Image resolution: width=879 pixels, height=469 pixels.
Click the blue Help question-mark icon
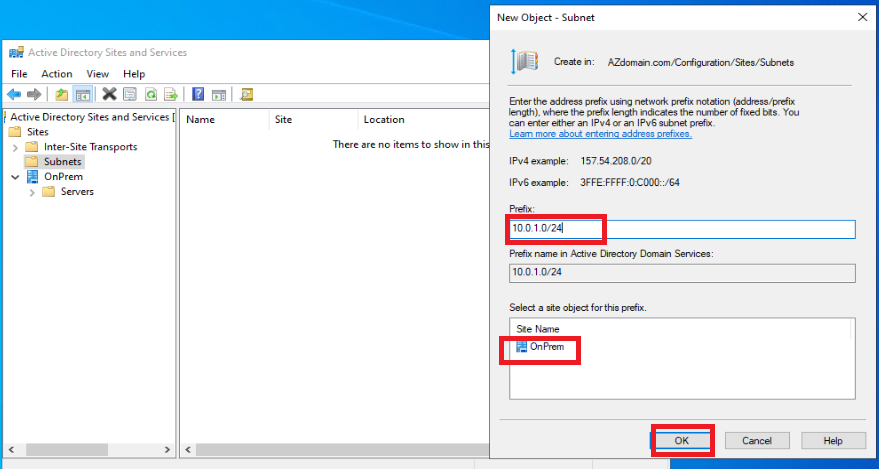[198, 94]
